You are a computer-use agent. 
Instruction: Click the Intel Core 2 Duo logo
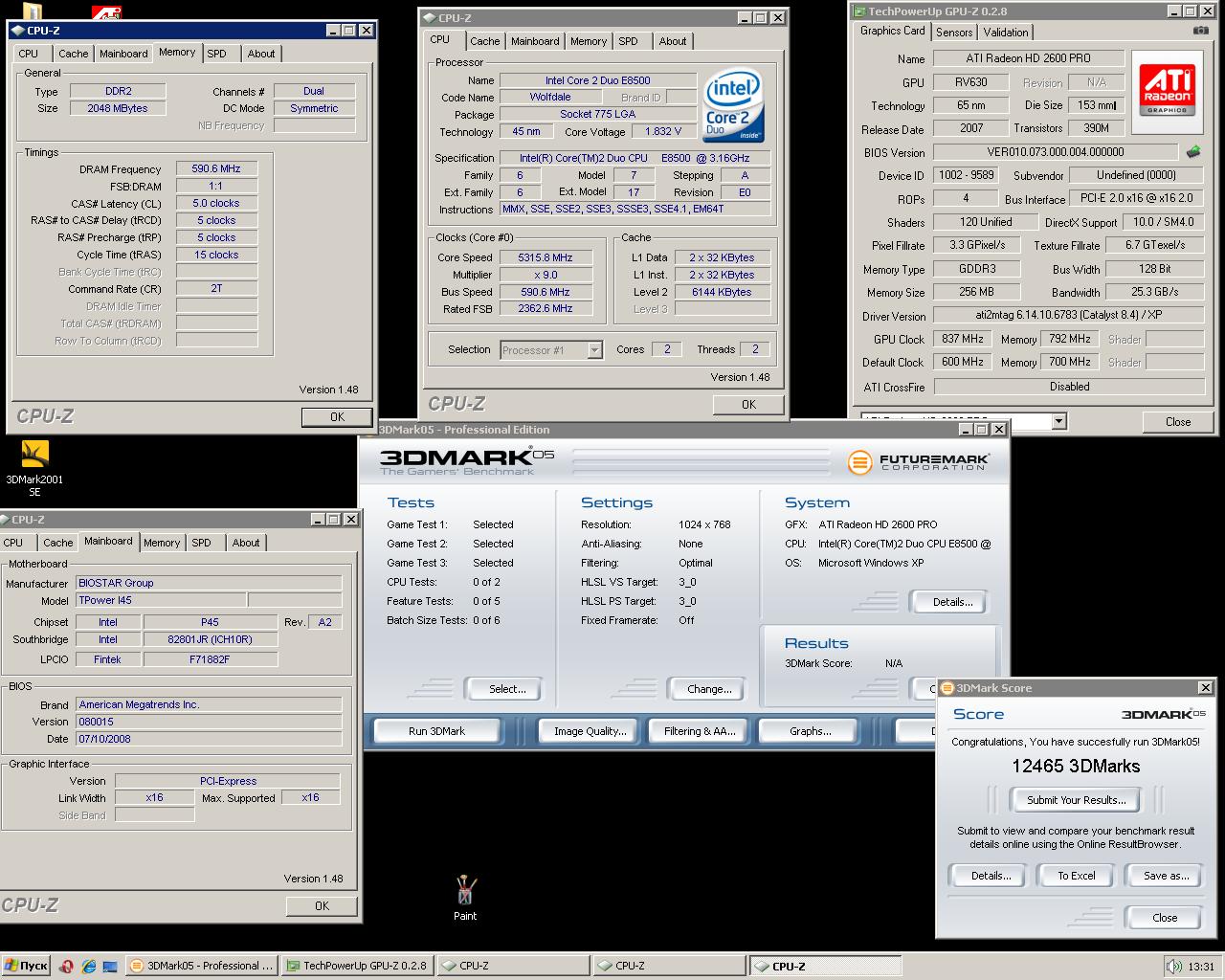732,105
